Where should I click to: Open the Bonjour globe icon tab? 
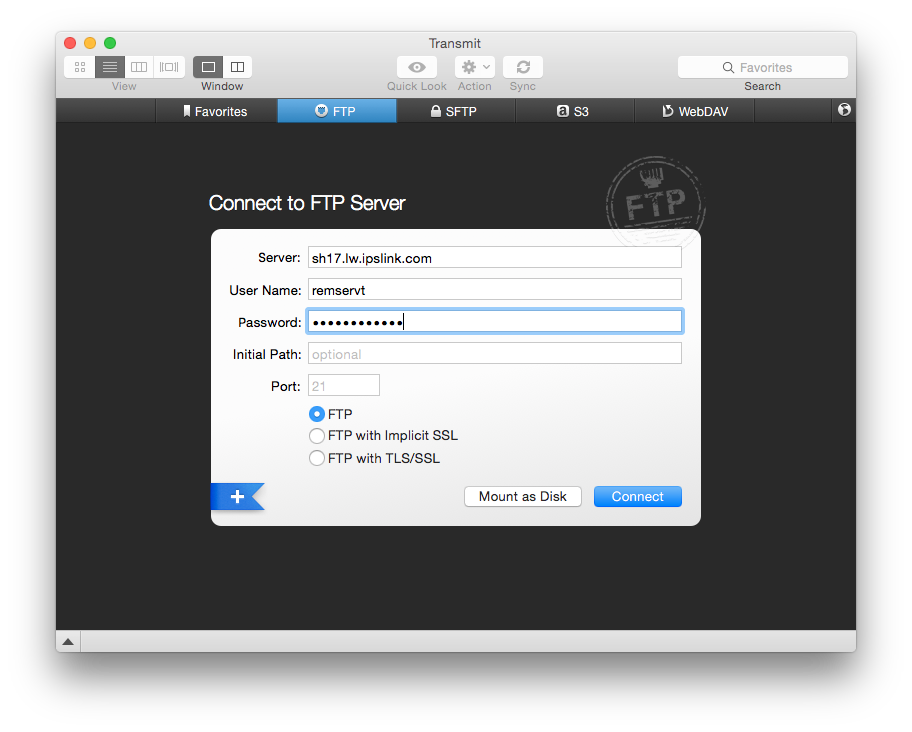844,110
